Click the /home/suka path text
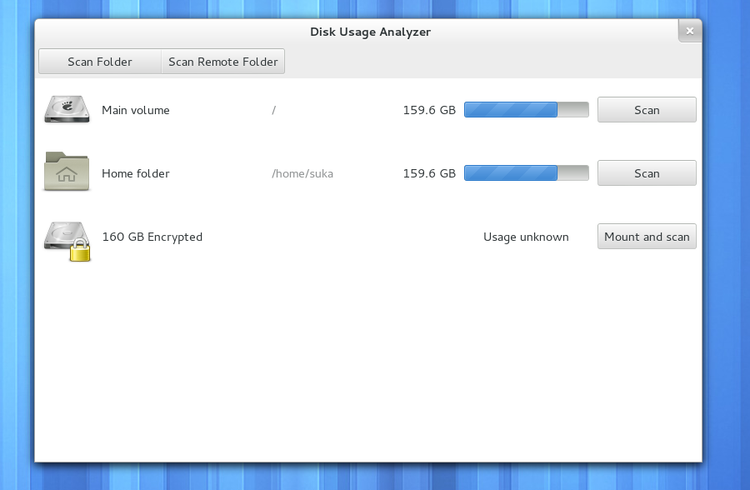The width and height of the screenshot is (750, 490). (302, 173)
